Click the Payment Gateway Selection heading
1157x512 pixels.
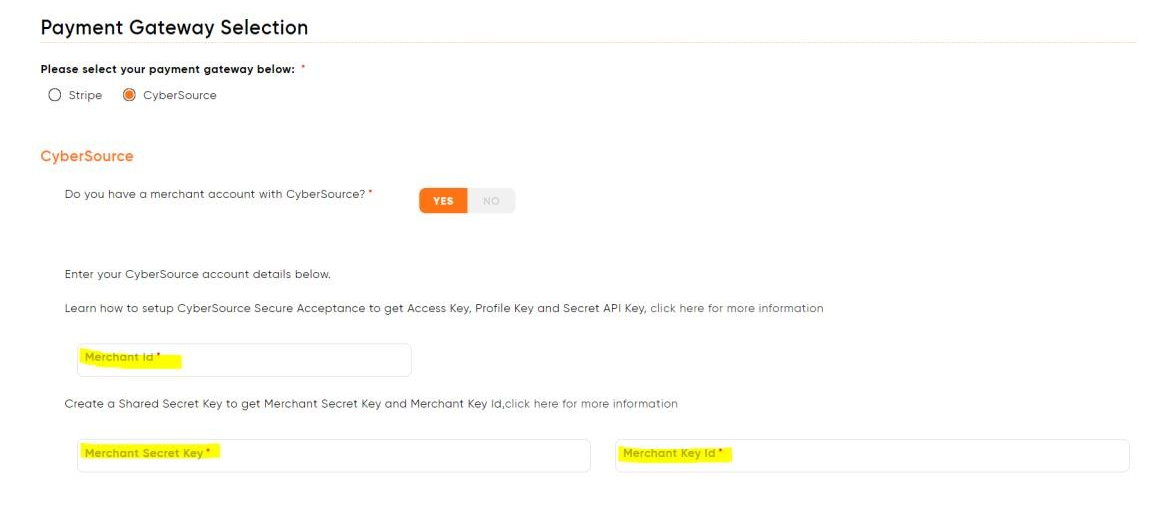pyautogui.click(x=174, y=28)
